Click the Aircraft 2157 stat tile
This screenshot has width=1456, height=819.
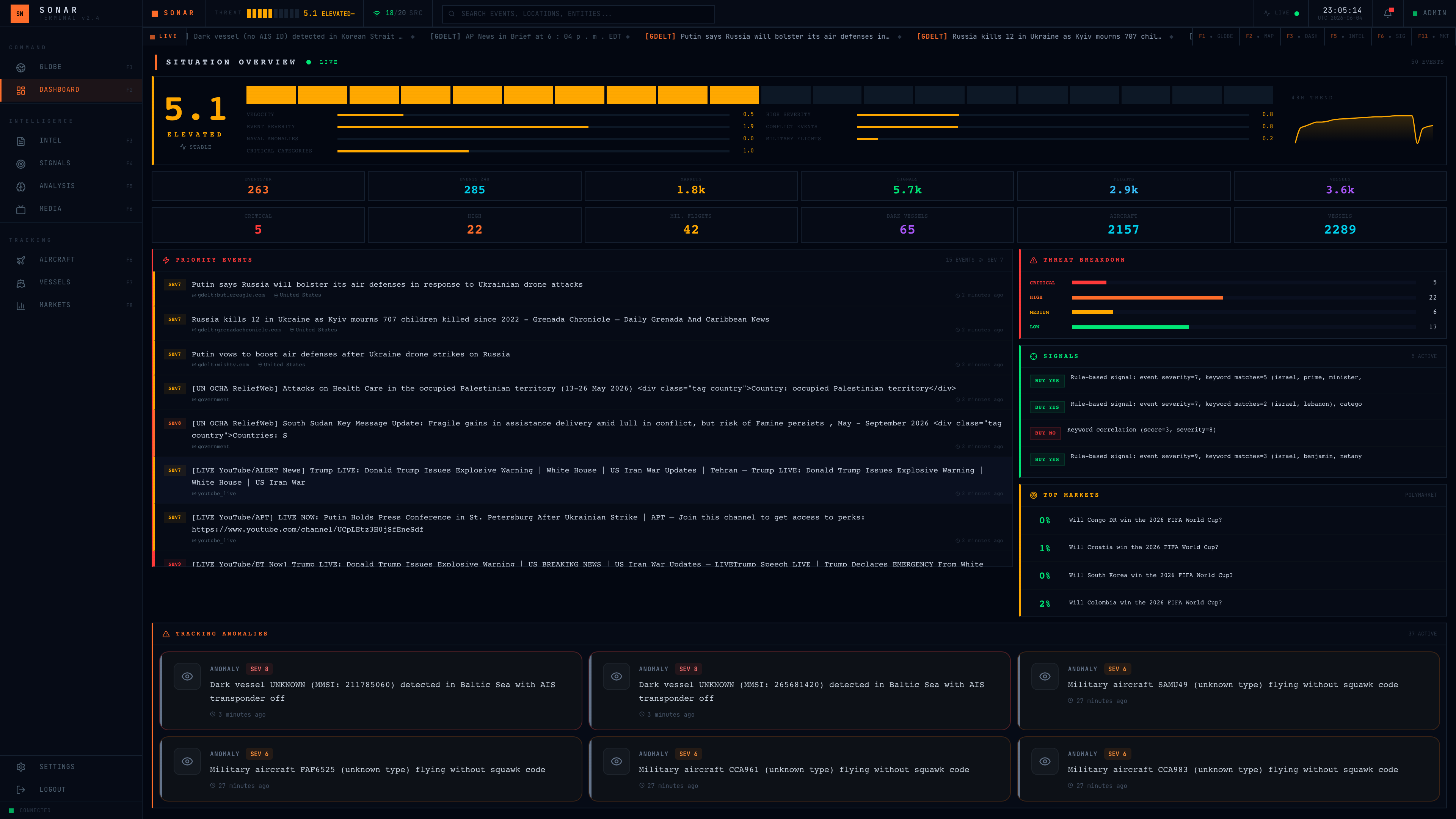[x=1123, y=225]
